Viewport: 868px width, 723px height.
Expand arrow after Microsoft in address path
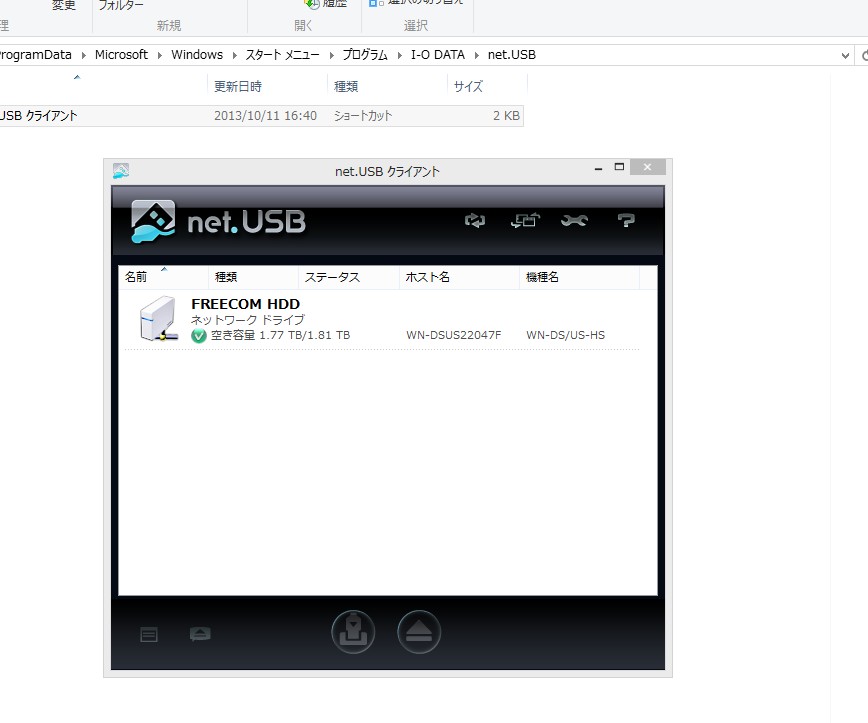tap(159, 55)
